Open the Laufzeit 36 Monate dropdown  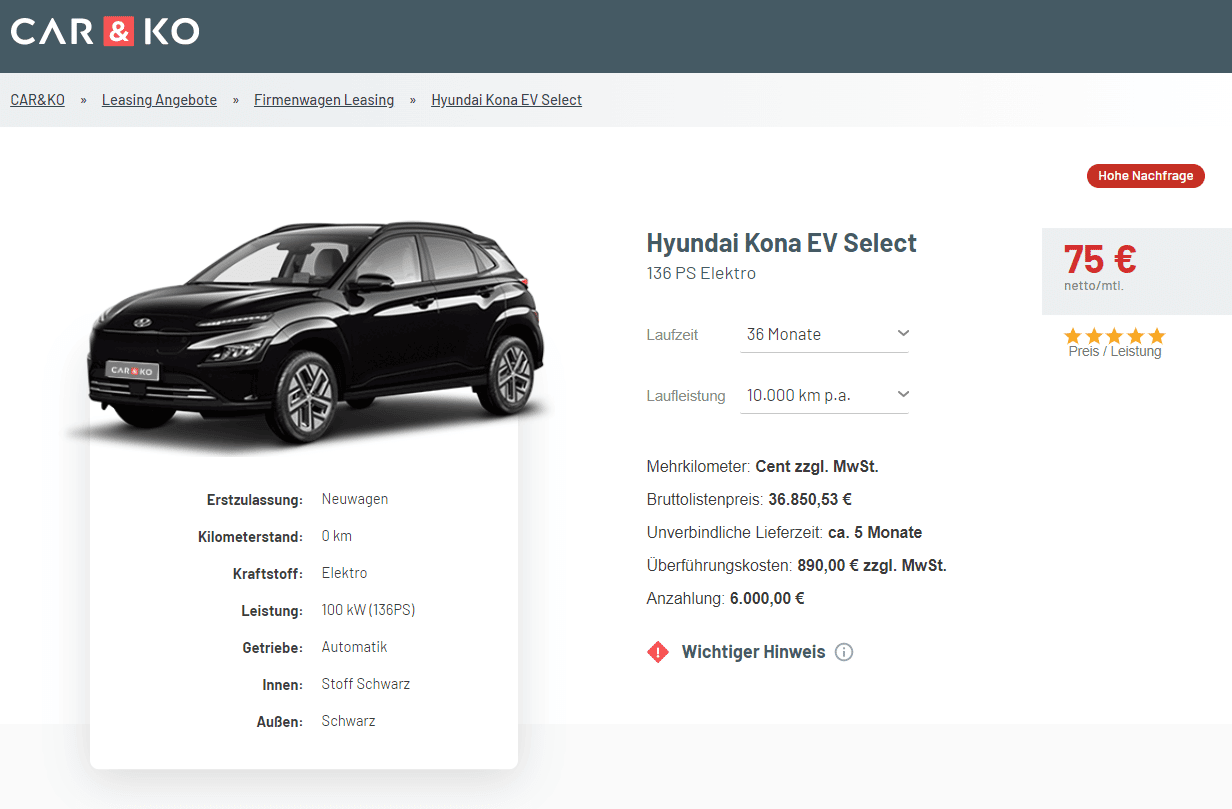825,334
